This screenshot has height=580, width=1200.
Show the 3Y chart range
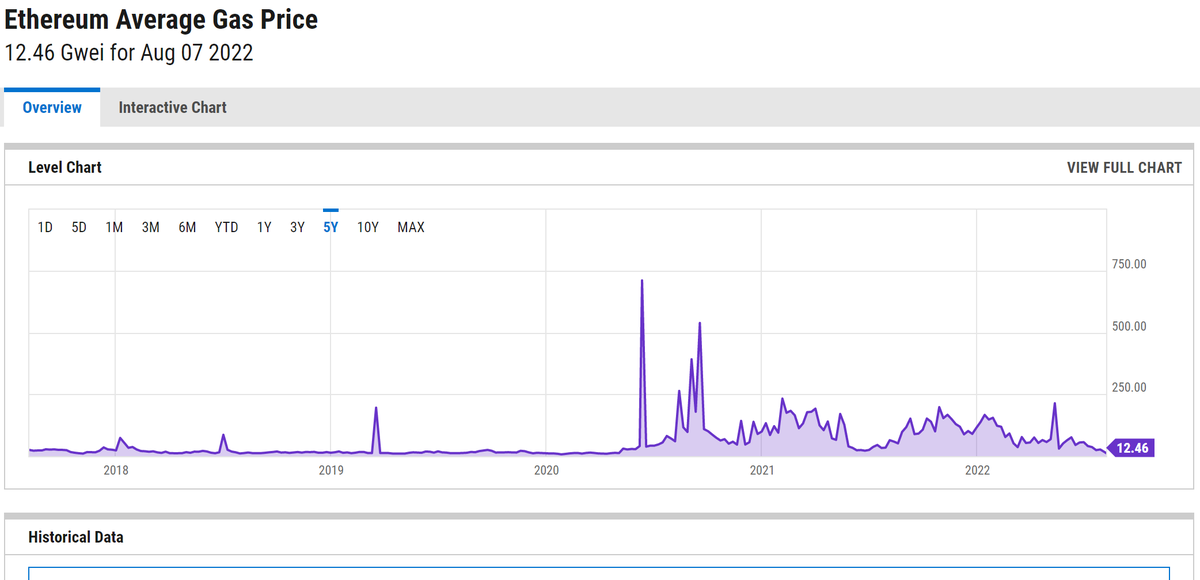(297, 227)
